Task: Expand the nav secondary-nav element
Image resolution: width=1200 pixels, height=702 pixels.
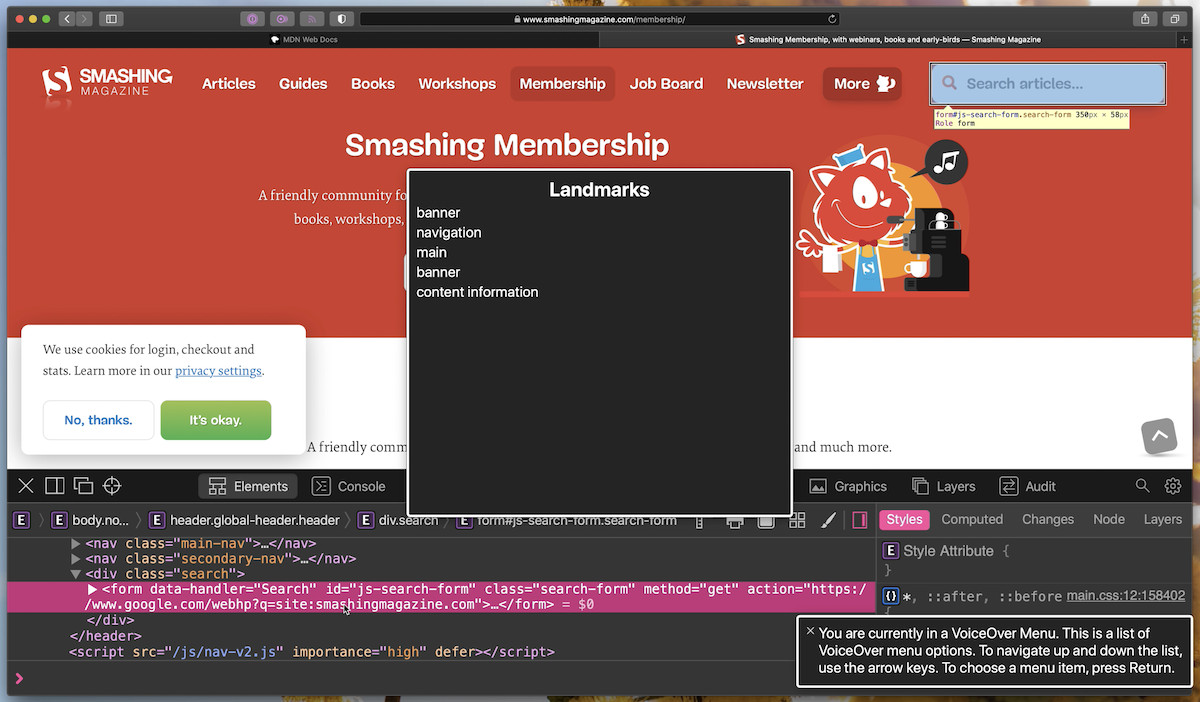Action: tap(75, 559)
